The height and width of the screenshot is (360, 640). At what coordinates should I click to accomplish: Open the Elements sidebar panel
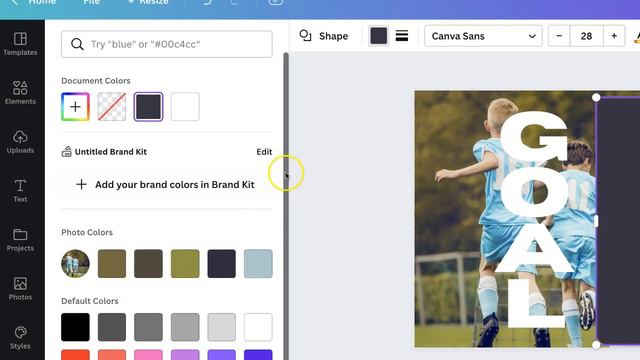tap(20, 93)
